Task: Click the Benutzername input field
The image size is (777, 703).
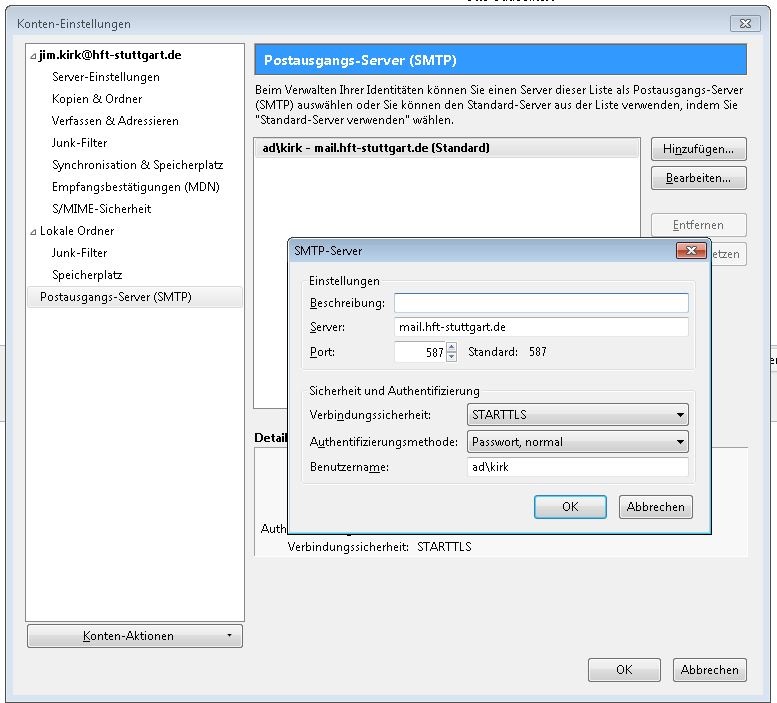Action: tap(578, 467)
